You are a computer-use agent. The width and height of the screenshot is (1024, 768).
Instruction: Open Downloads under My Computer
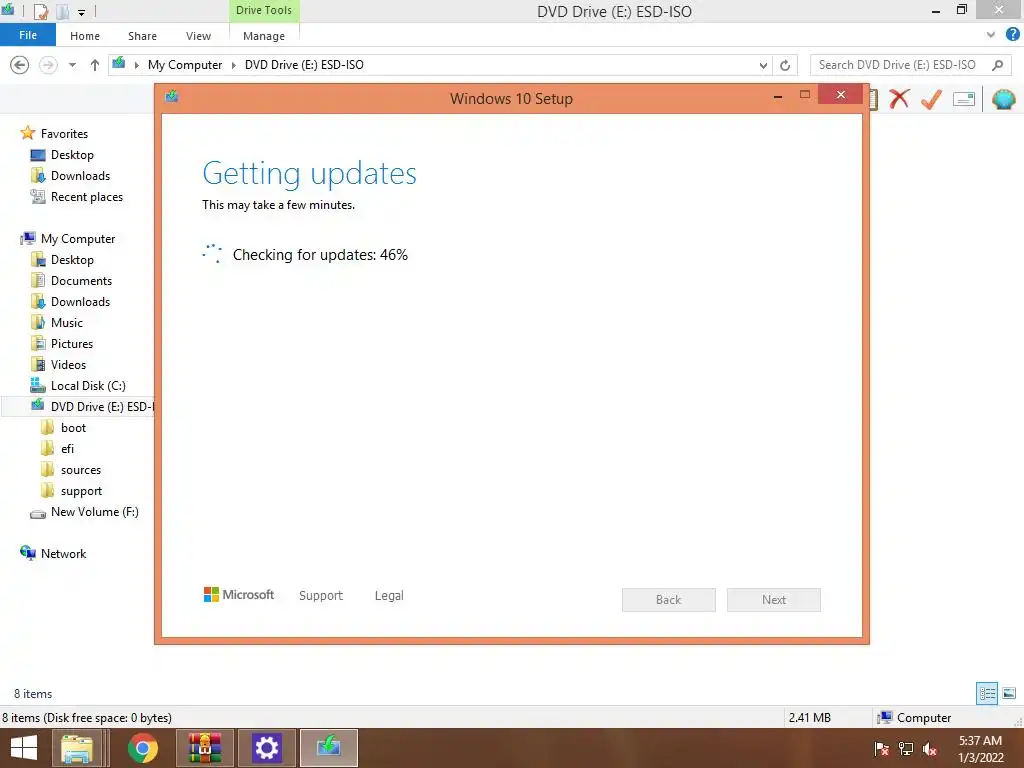(80, 302)
